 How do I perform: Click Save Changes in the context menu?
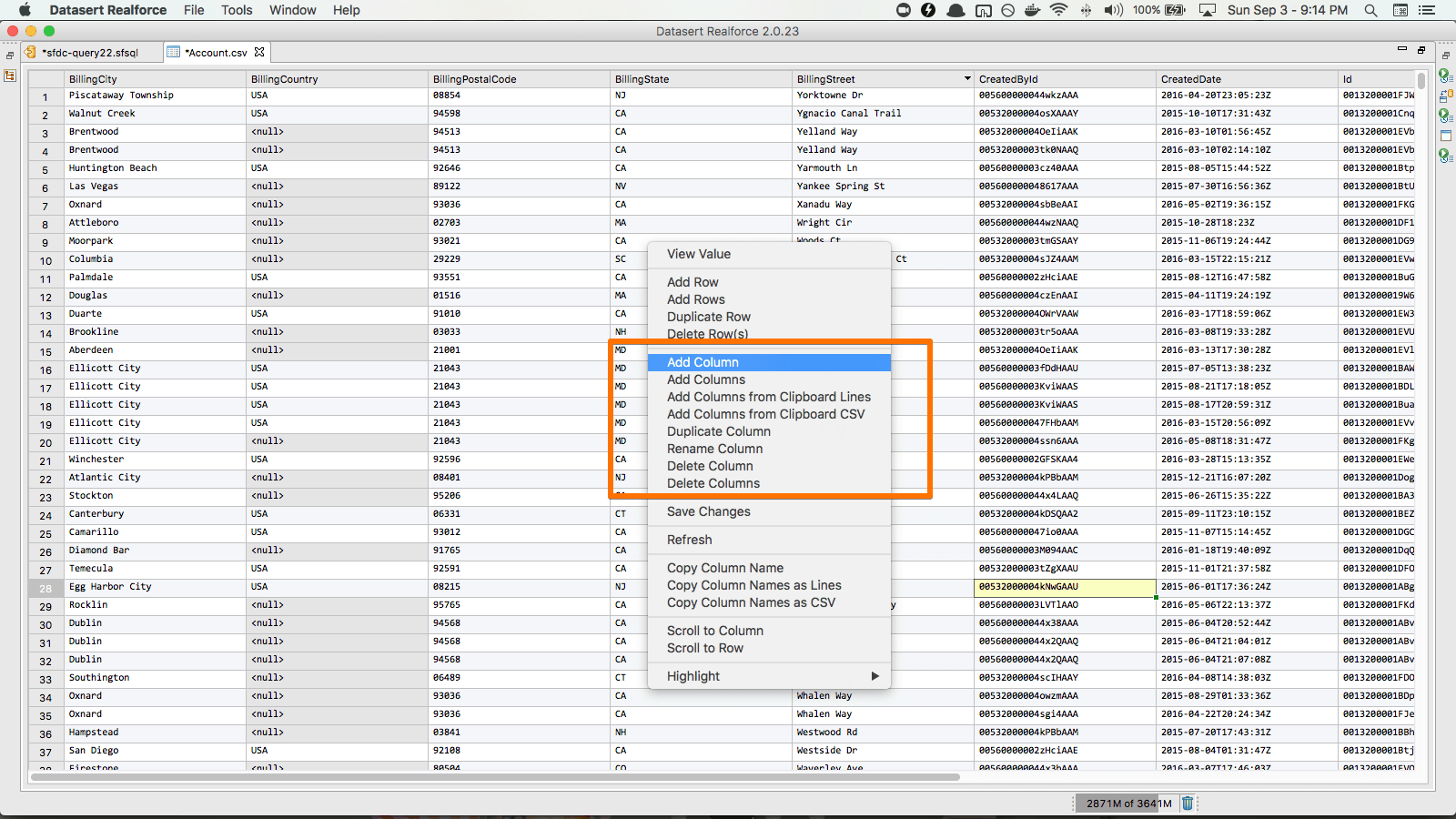tap(709, 511)
